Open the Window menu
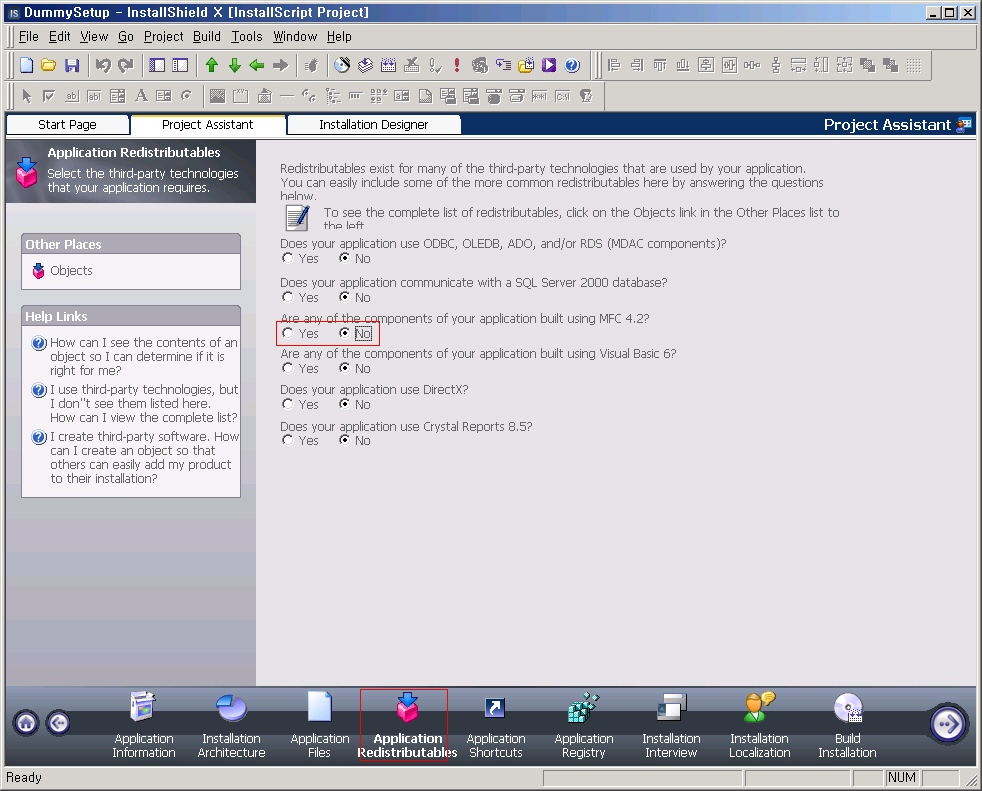Image resolution: width=982 pixels, height=791 pixels. [x=295, y=36]
